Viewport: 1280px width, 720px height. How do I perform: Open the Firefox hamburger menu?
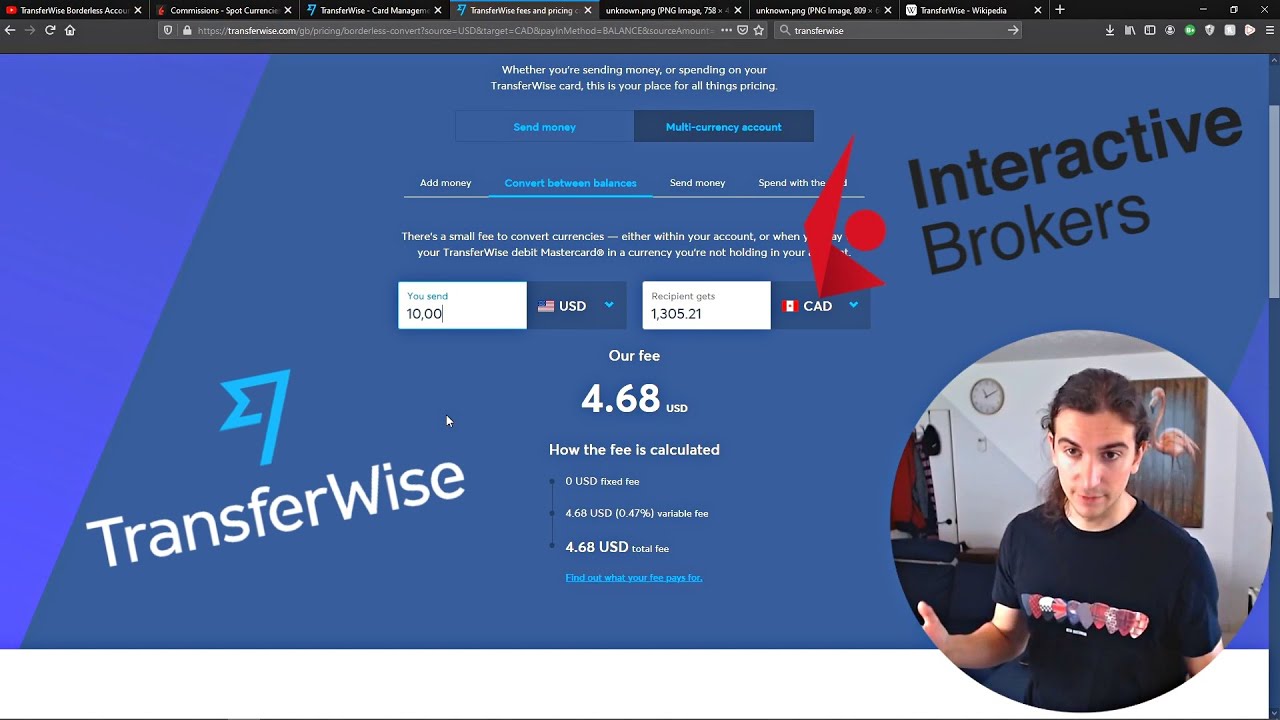(x=1270, y=30)
